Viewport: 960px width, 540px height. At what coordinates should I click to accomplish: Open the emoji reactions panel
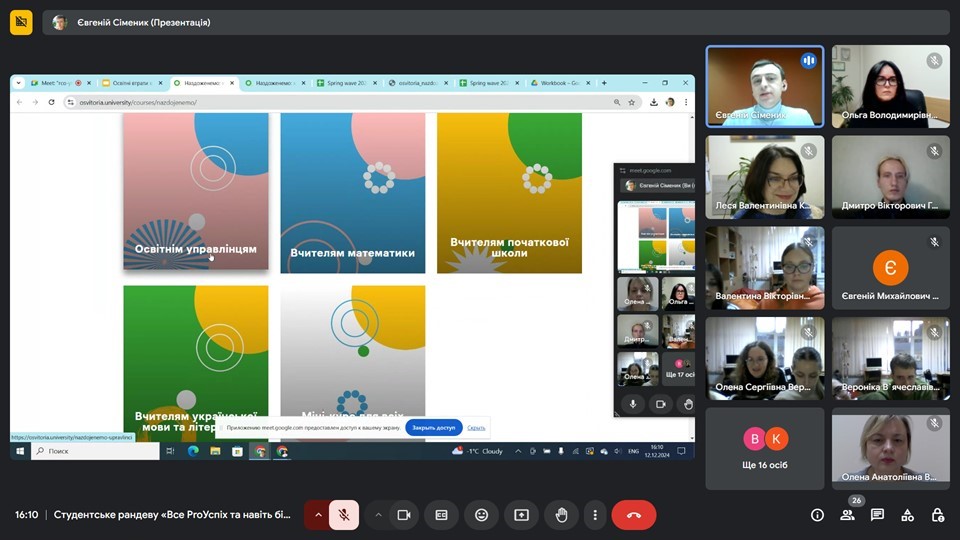point(481,515)
